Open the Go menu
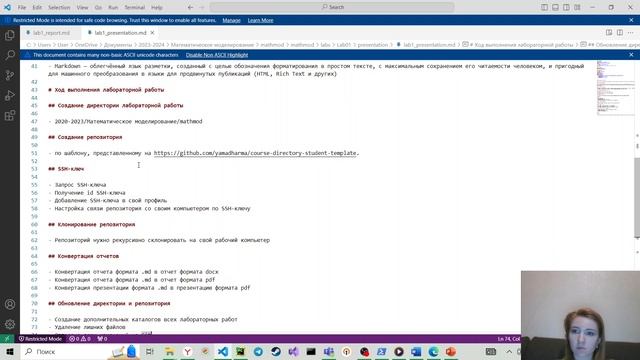640x360 pixels. tap(98, 7)
